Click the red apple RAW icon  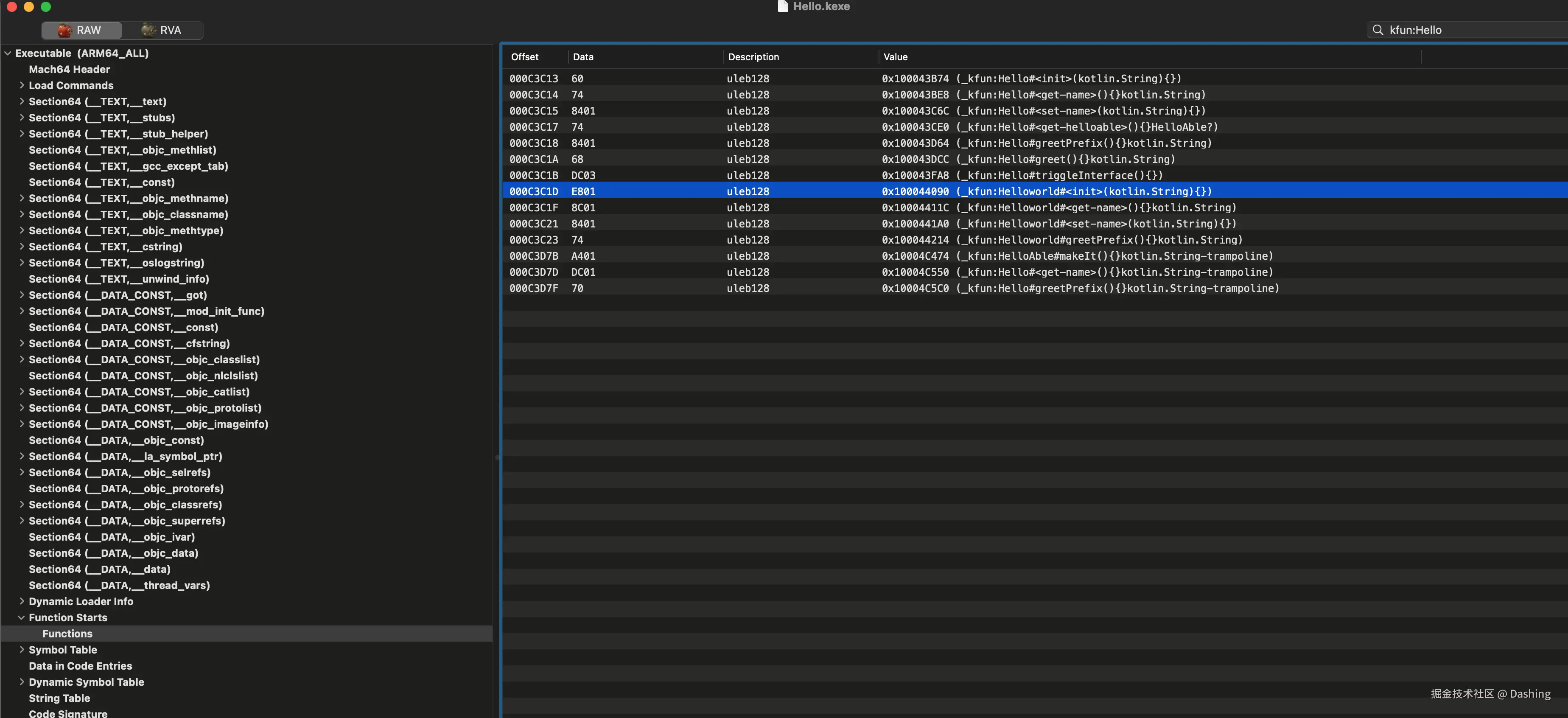click(x=64, y=30)
